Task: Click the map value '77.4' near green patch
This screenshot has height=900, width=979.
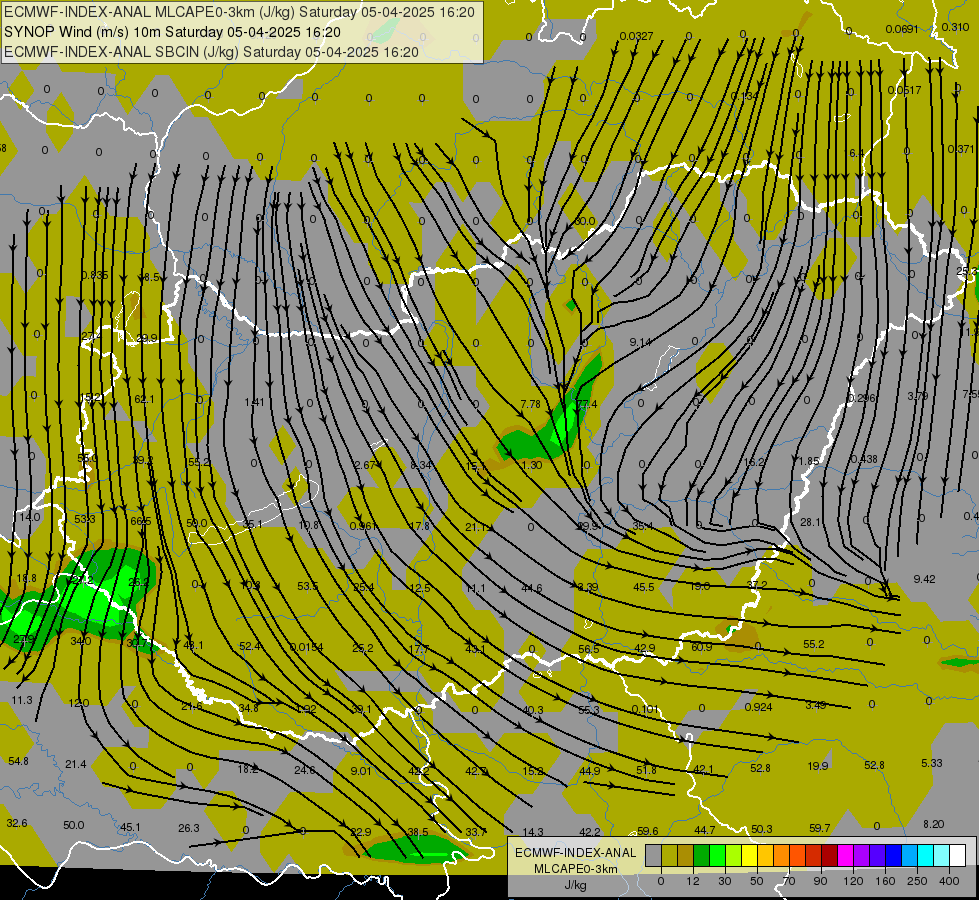Action: pyautogui.click(x=586, y=404)
